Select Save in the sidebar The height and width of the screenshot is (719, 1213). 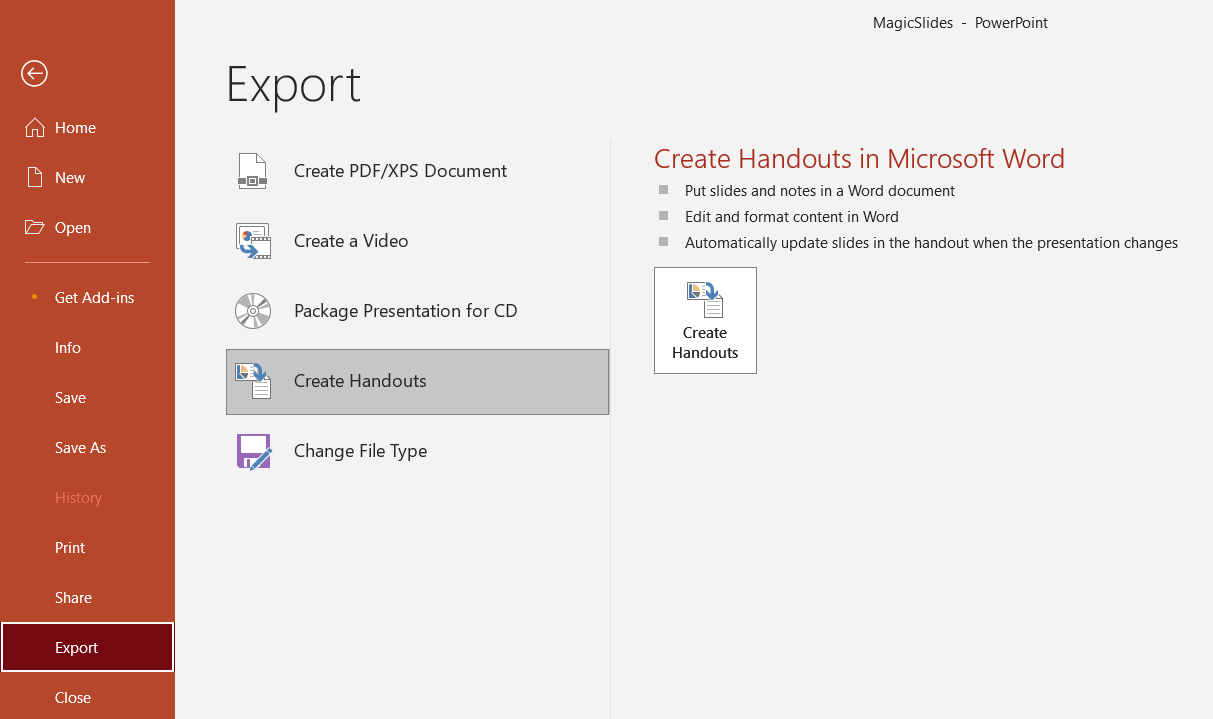pyautogui.click(x=70, y=398)
